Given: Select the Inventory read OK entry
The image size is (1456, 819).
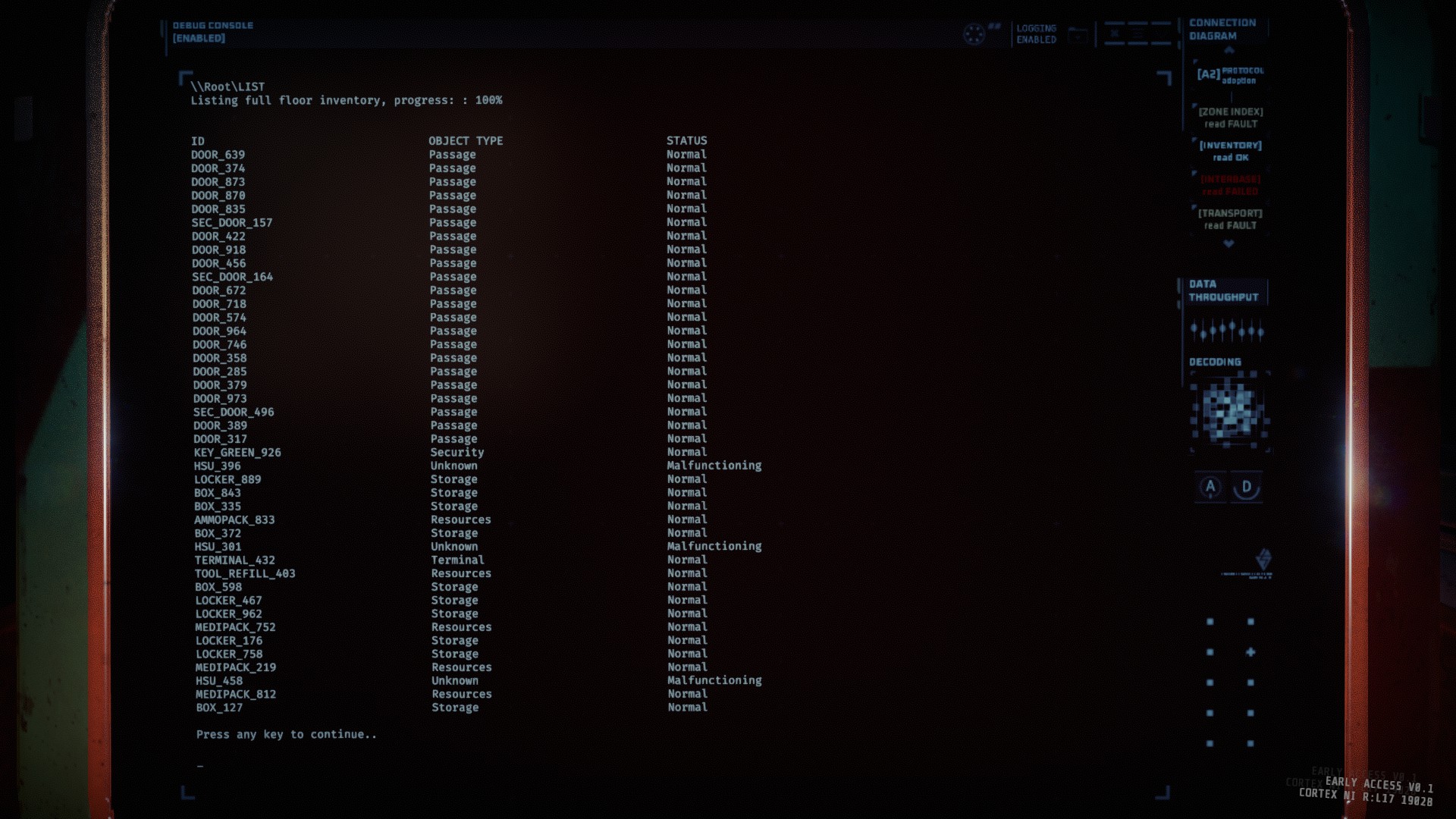Looking at the screenshot, I should point(1230,151).
